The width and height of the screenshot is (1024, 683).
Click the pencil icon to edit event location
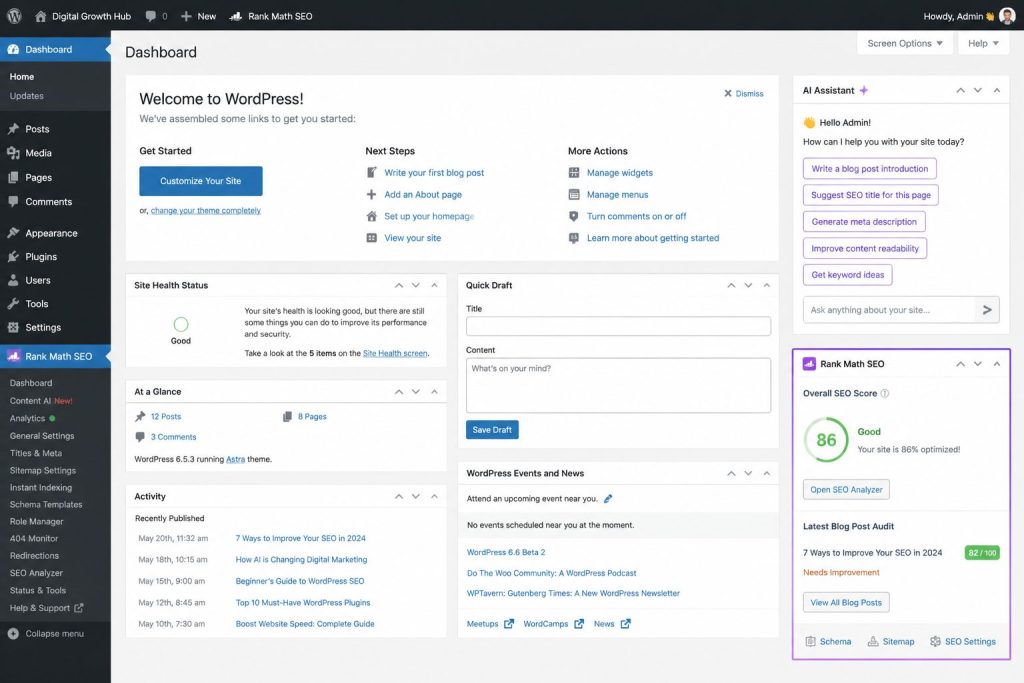[608, 499]
